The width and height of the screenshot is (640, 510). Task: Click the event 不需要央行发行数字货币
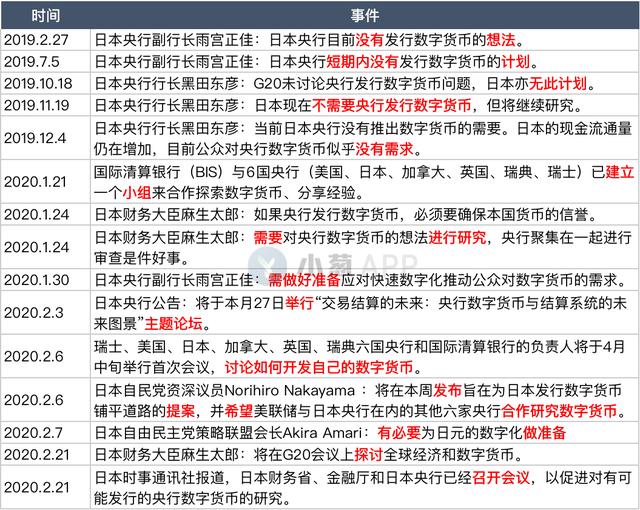365,105
